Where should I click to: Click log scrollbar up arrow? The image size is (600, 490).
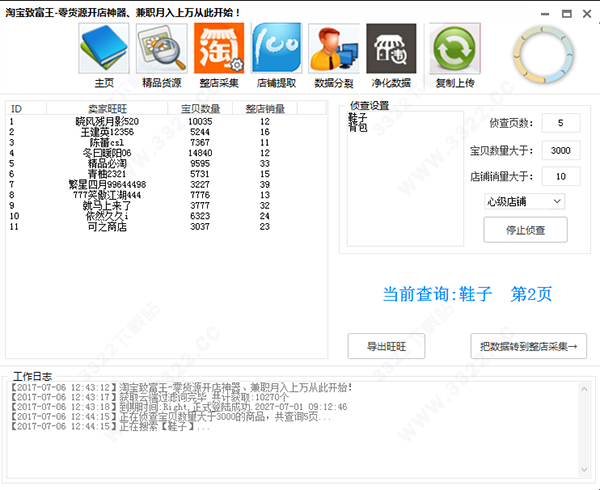pyautogui.click(x=584, y=389)
